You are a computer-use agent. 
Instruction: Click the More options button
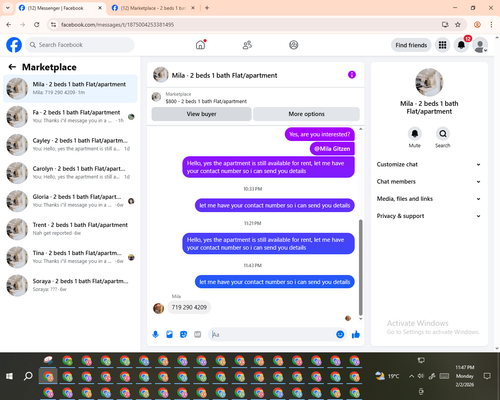click(x=306, y=114)
